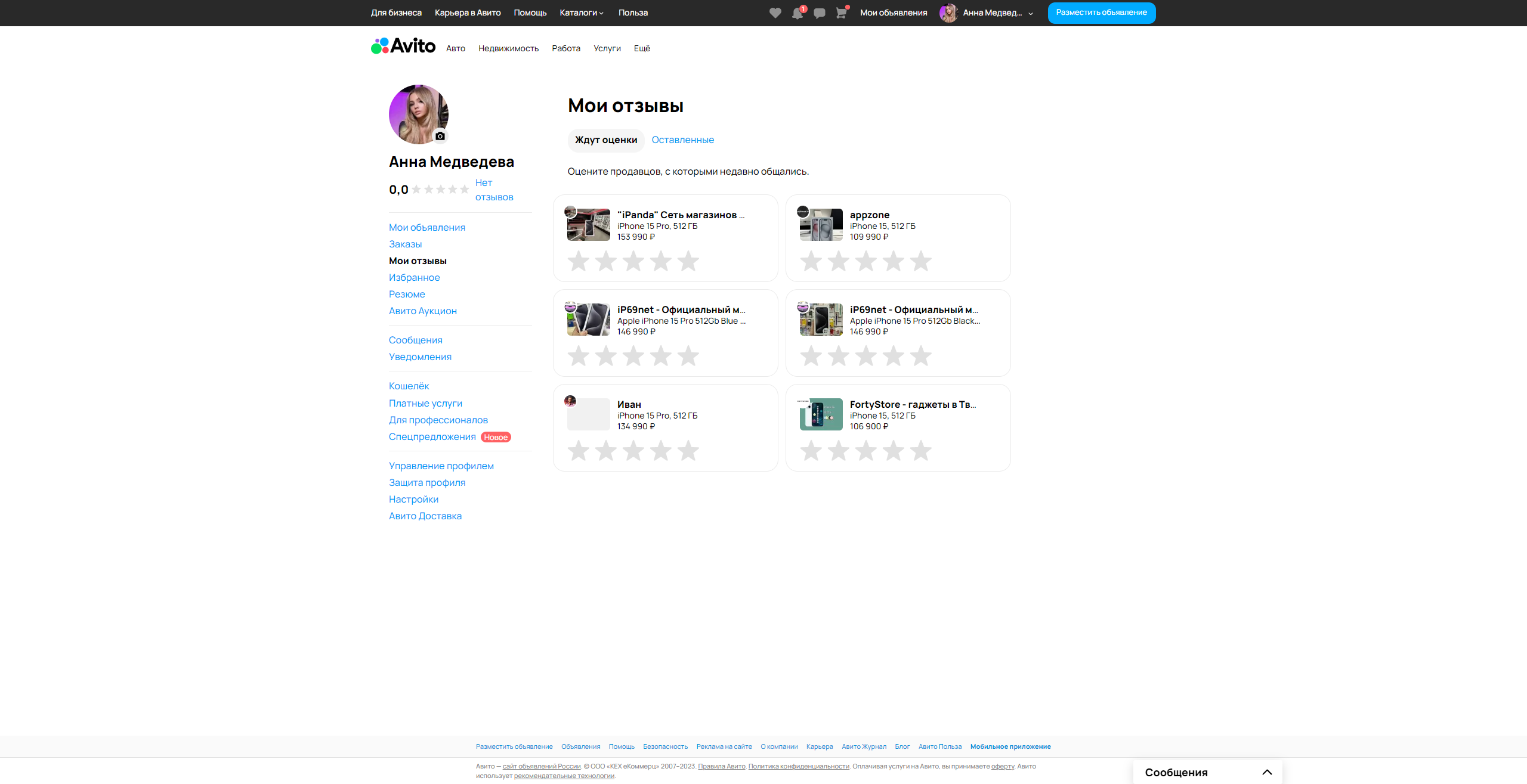Click the Мобильное приложение footer link
The image size is (1527, 784).
[x=1010, y=746]
